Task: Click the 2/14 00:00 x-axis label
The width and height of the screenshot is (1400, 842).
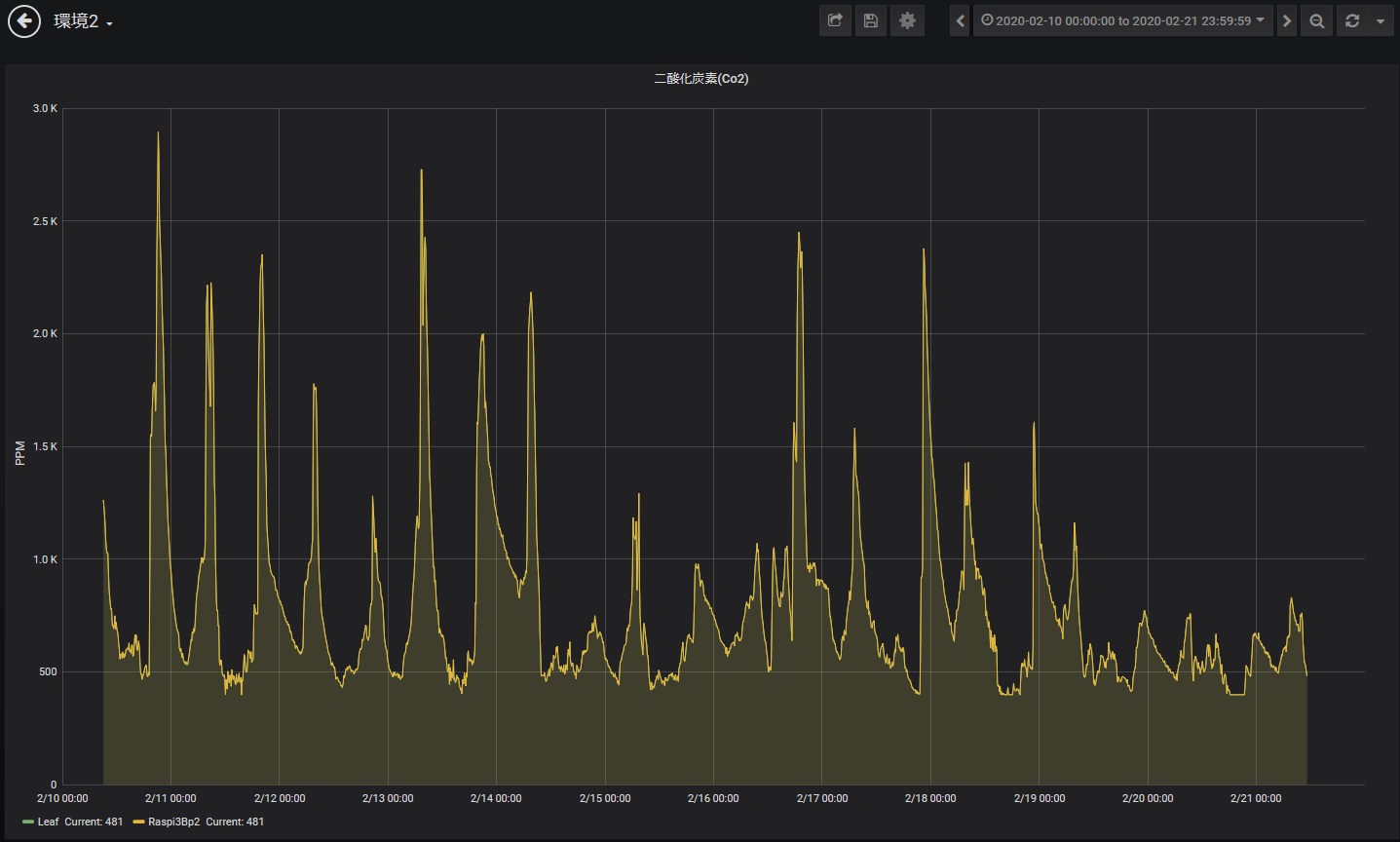Action: tap(496, 798)
